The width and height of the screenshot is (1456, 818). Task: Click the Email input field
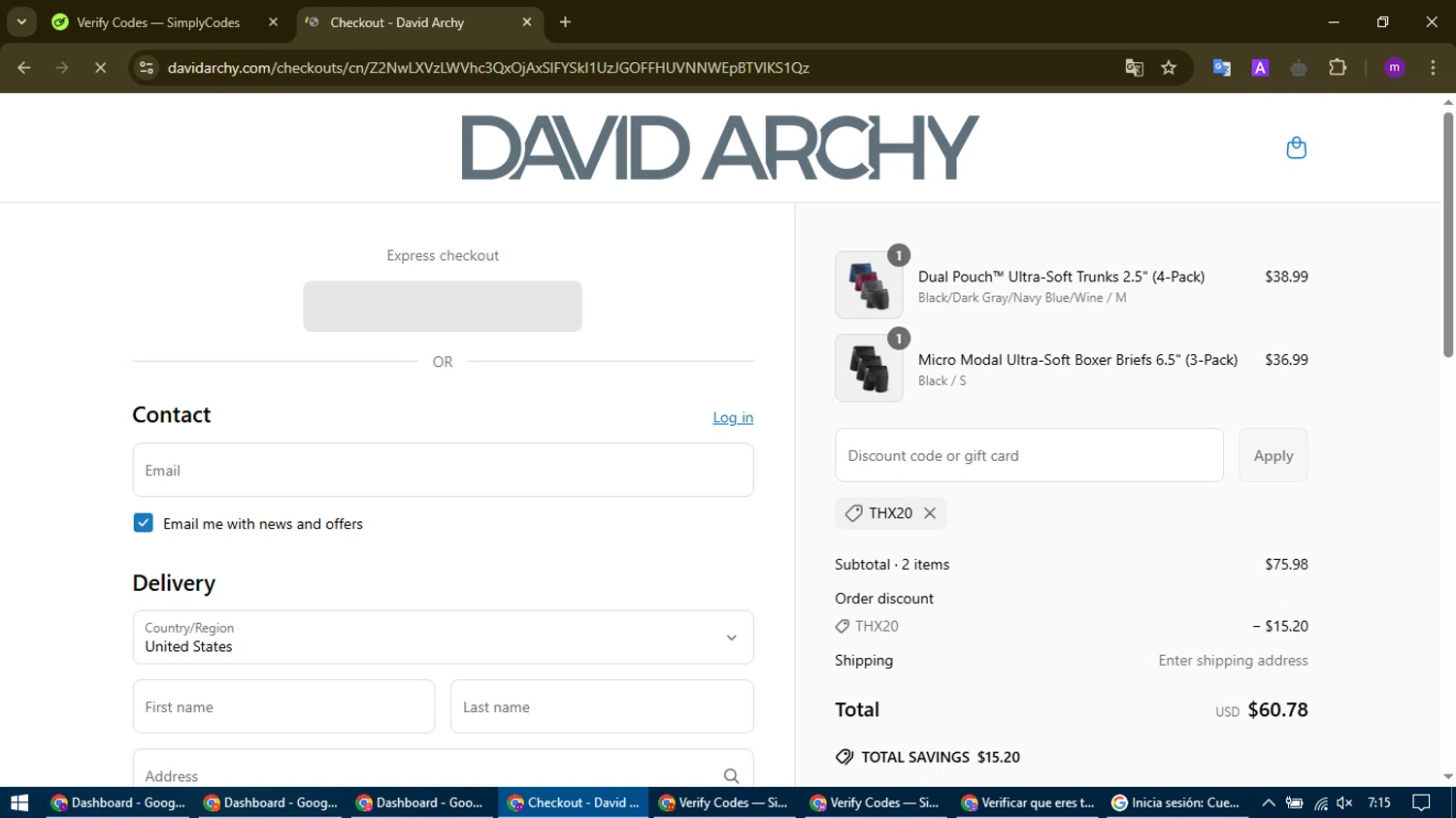pyautogui.click(x=443, y=471)
